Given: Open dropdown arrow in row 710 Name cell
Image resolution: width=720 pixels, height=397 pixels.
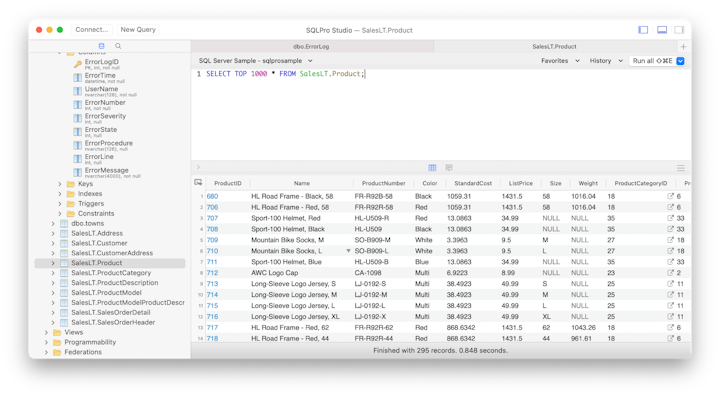Looking at the screenshot, I should click(x=348, y=251).
